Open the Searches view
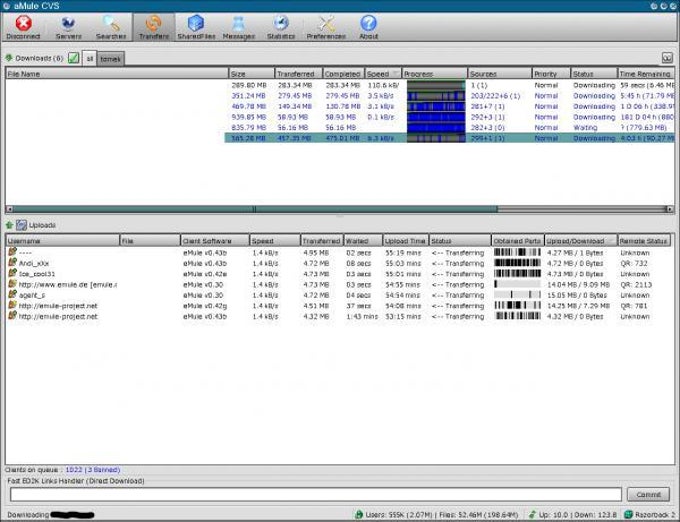 [111, 27]
